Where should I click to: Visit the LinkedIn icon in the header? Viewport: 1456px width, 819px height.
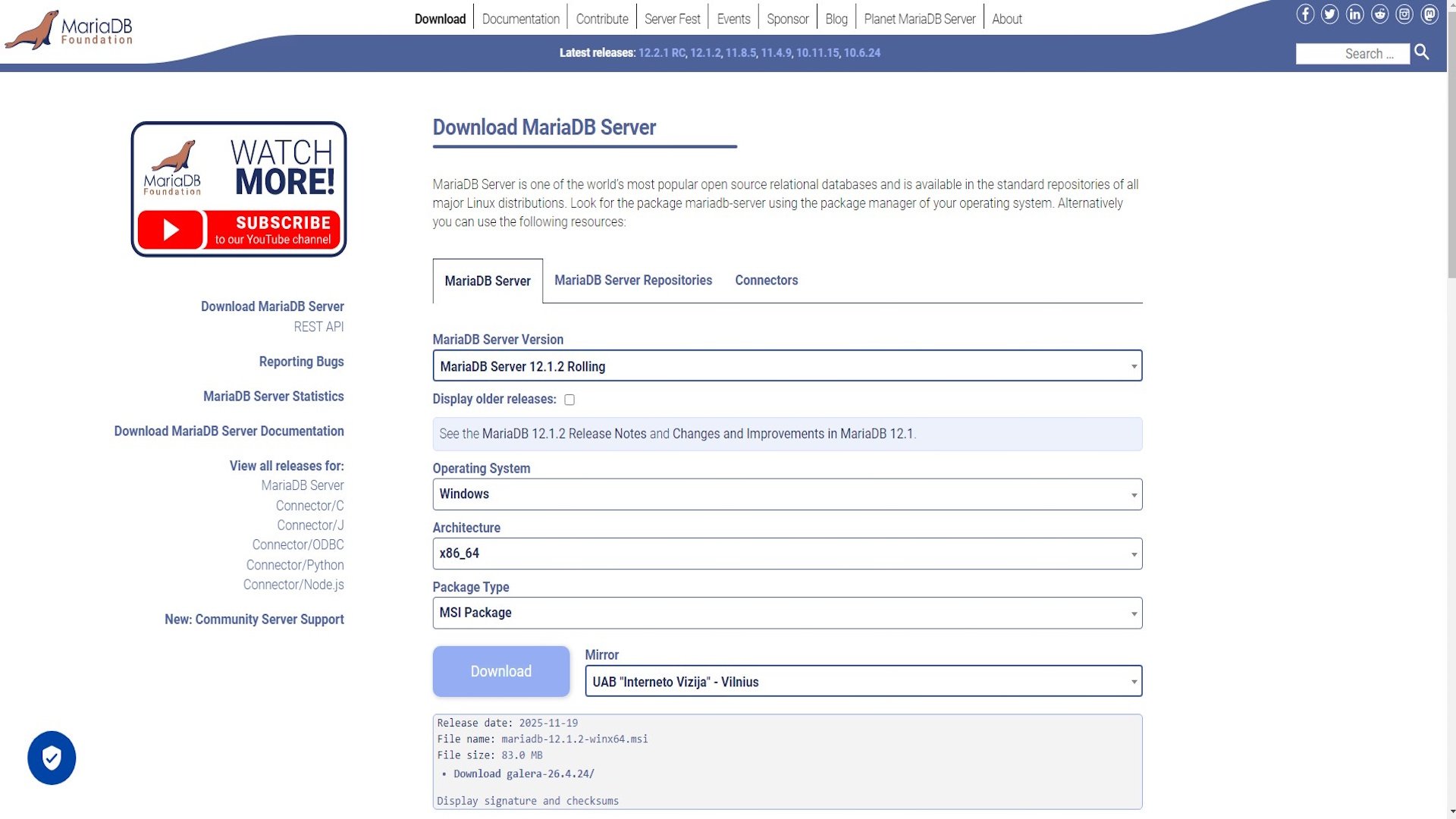click(1355, 14)
